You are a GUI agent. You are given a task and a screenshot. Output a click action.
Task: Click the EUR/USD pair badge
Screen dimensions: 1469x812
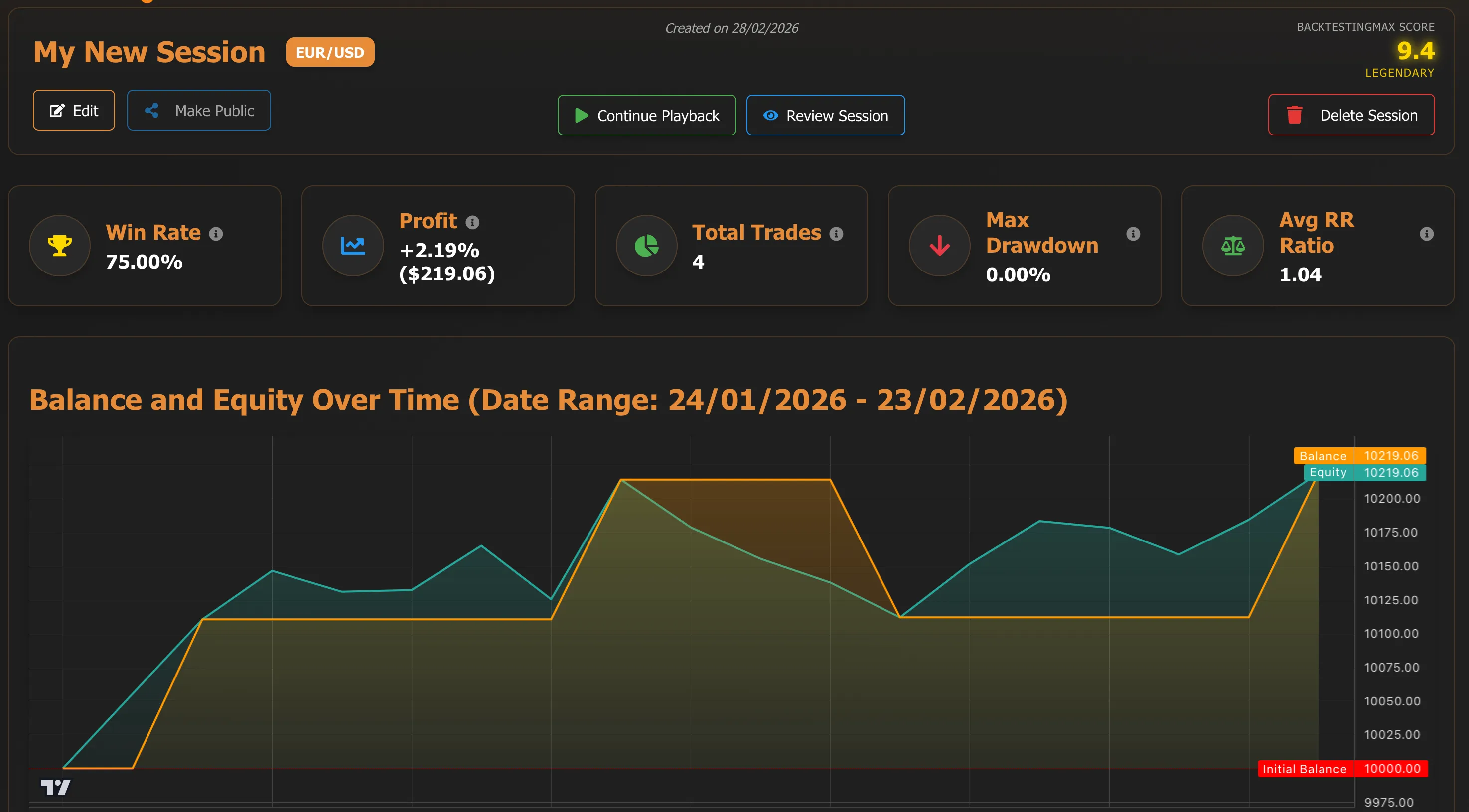click(330, 52)
